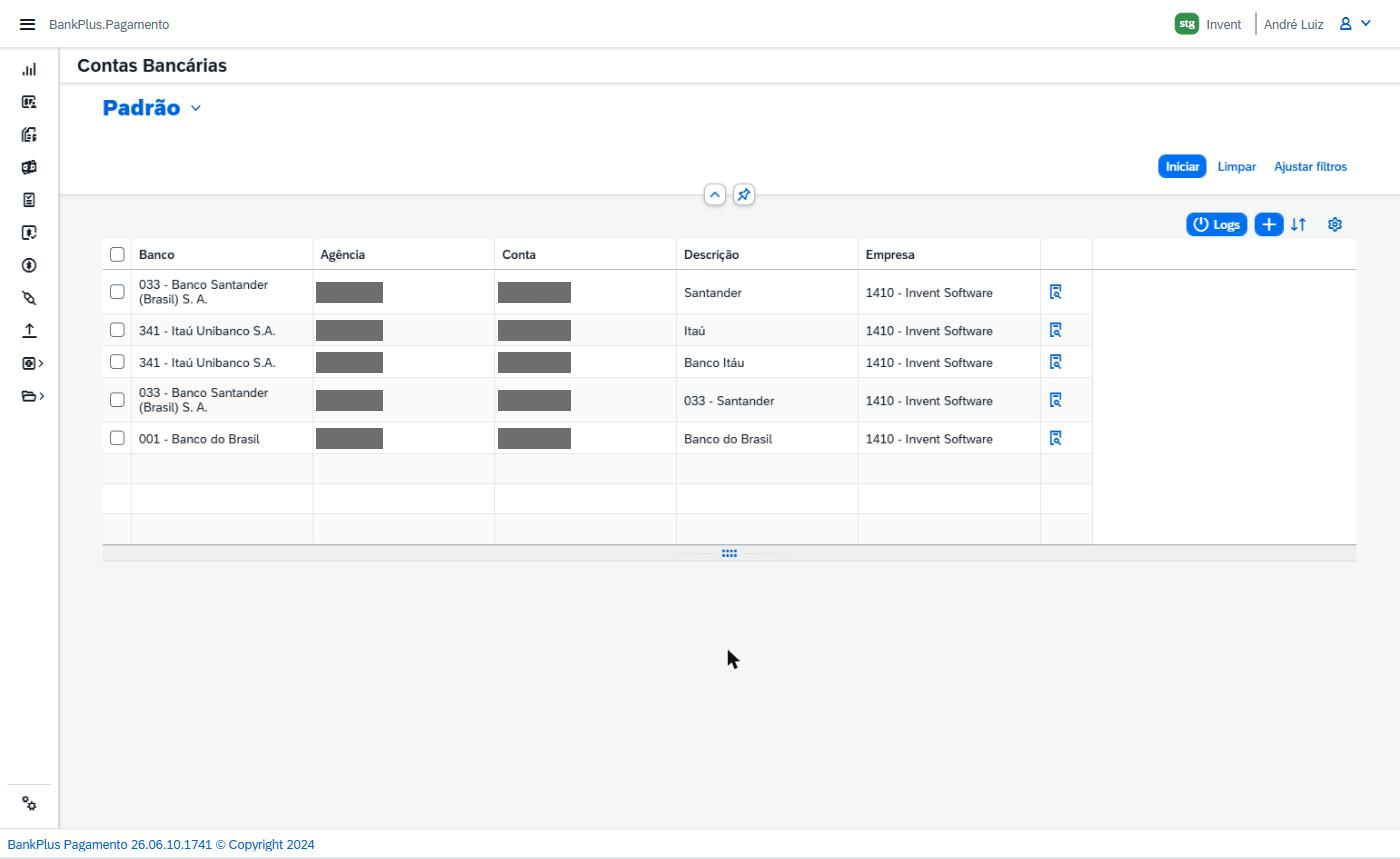Click the table resize grip handle

tap(729, 553)
